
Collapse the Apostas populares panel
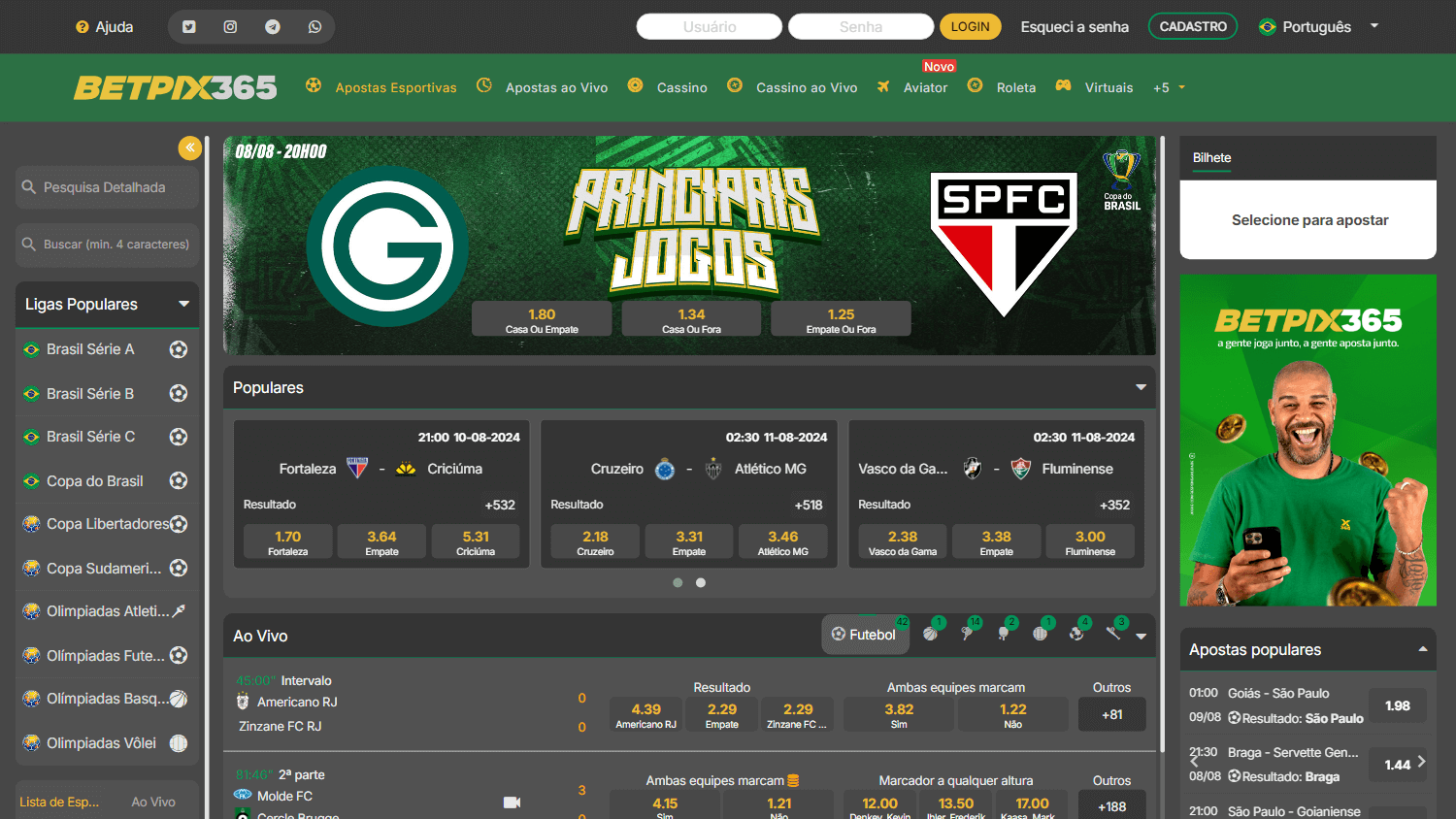pos(1423,649)
